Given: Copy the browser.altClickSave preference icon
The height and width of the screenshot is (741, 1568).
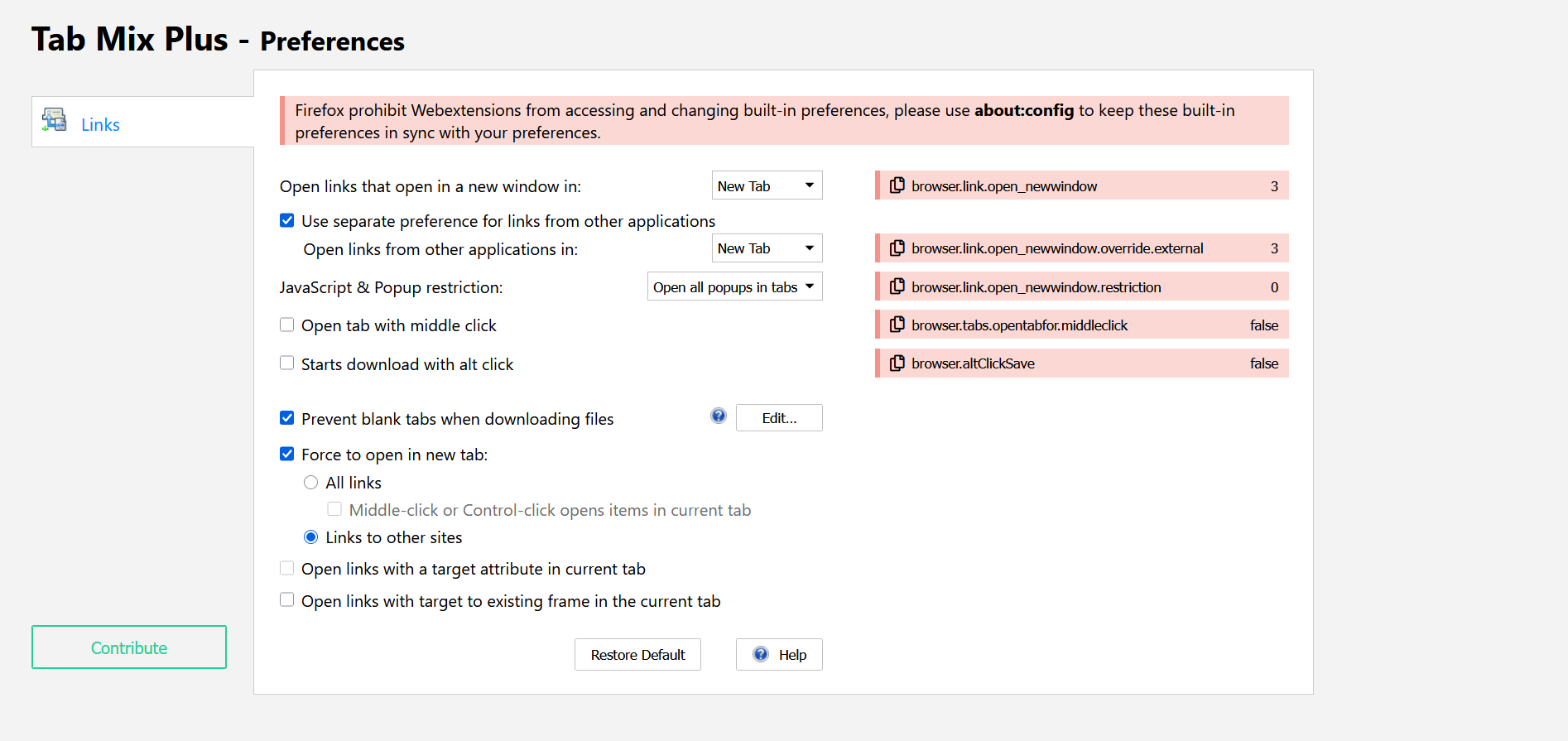Looking at the screenshot, I should [x=897, y=363].
